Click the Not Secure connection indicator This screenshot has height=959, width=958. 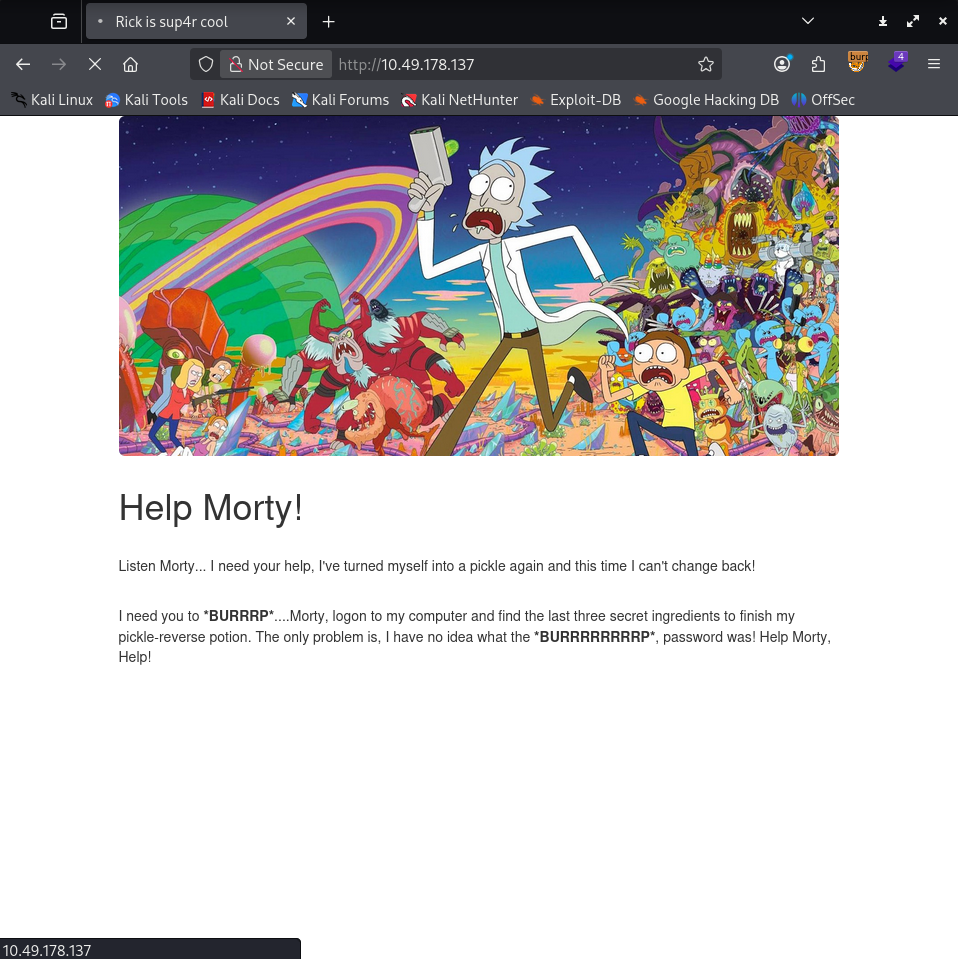[276, 64]
